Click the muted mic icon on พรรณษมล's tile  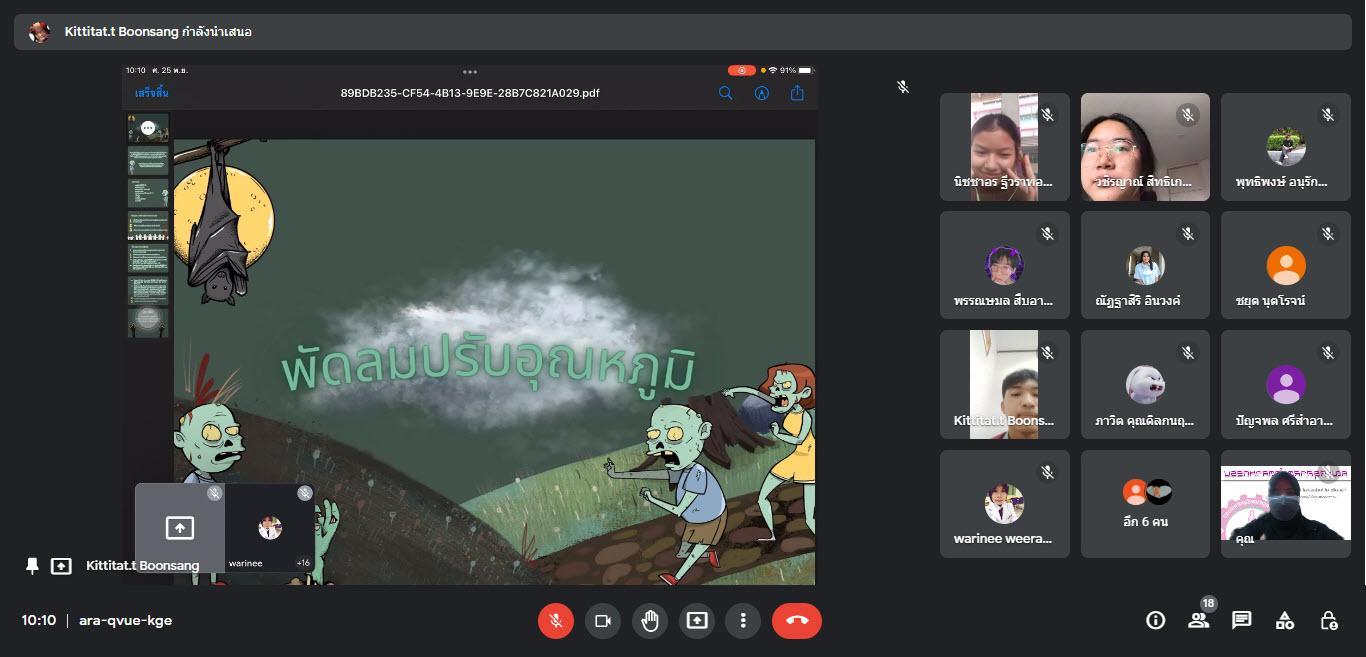coord(1047,234)
